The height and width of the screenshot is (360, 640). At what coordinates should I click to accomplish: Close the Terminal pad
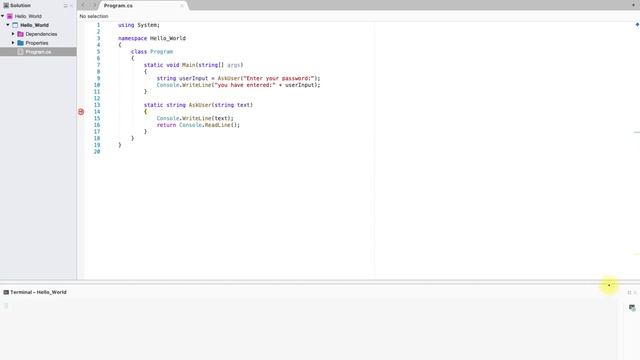click(x=635, y=292)
